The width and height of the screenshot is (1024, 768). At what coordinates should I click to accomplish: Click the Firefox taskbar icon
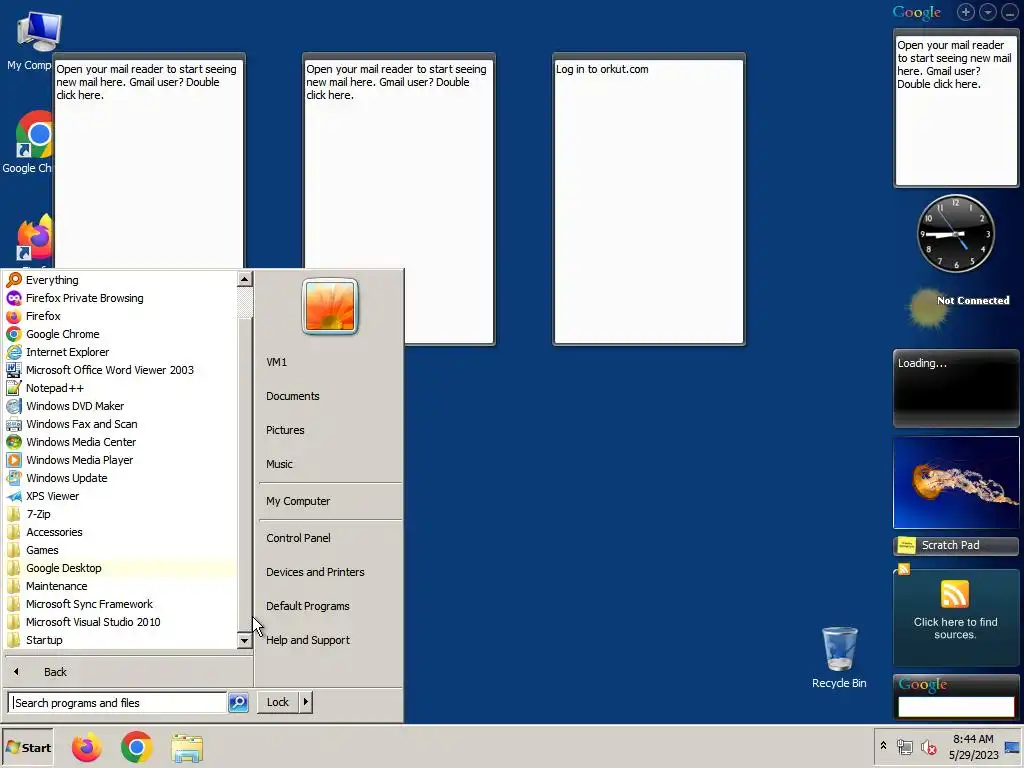pos(86,747)
